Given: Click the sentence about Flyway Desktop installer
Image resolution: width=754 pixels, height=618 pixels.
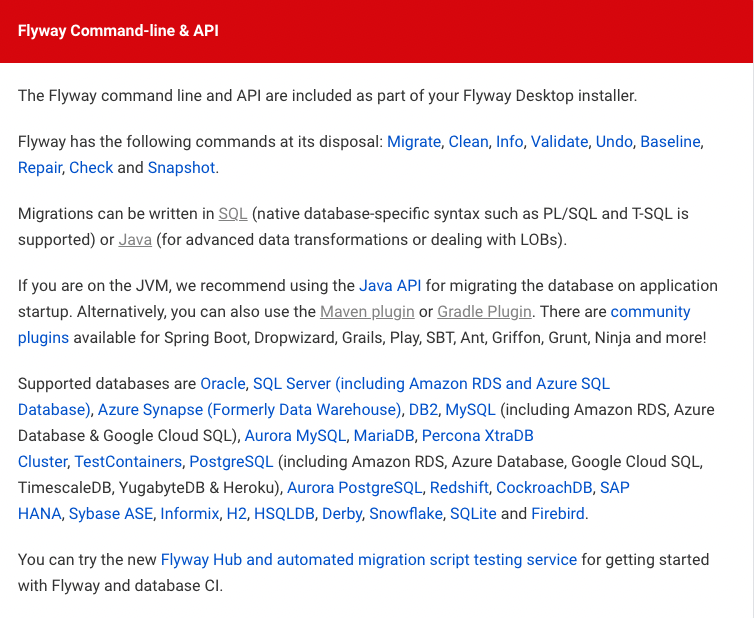Looking at the screenshot, I should coord(327,96).
